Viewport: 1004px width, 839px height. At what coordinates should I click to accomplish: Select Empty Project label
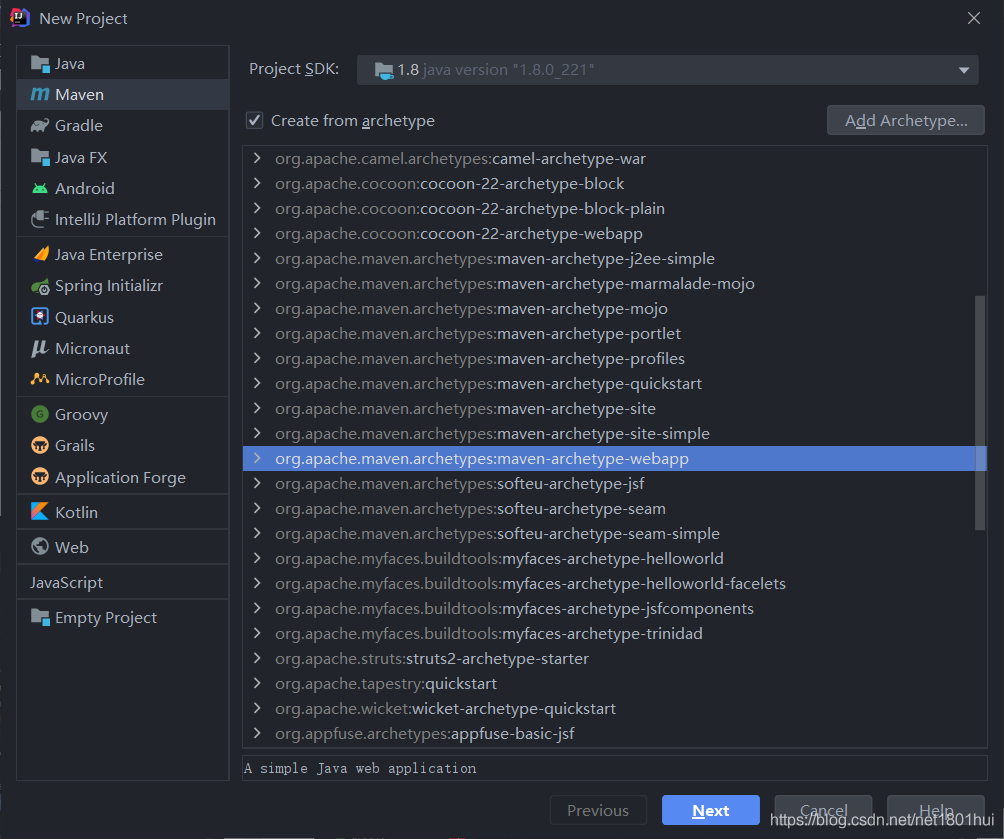[106, 617]
